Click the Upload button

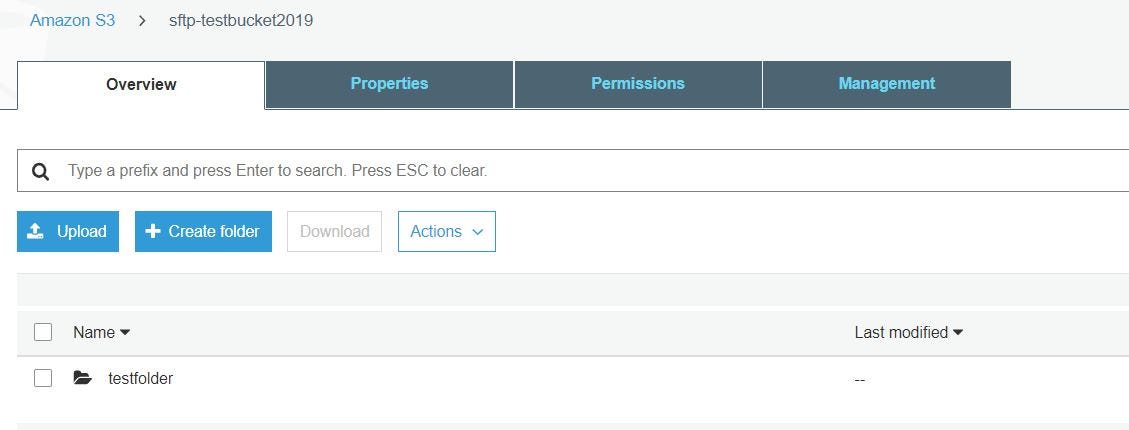[x=68, y=231]
